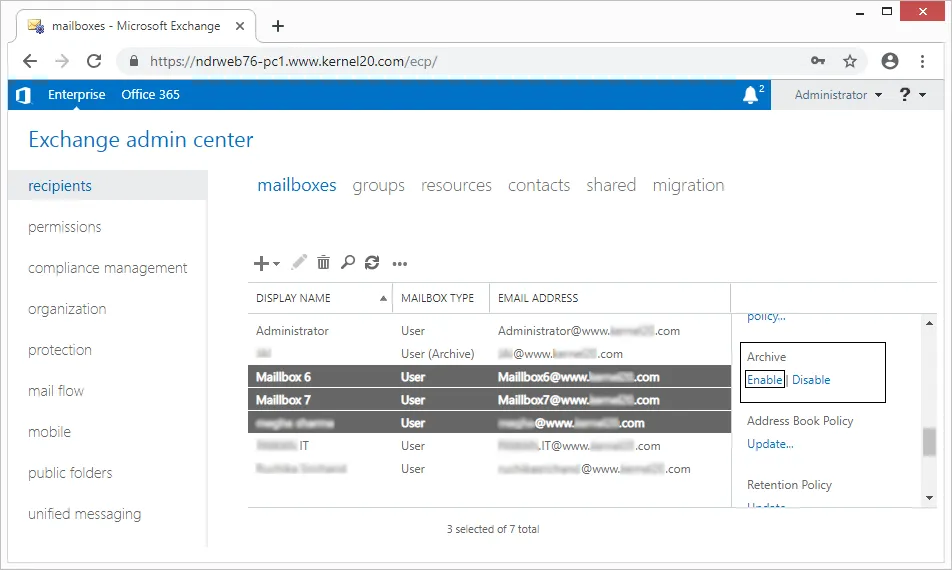Image resolution: width=952 pixels, height=570 pixels.
Task: Open the browser profile icon
Action: coord(889,61)
